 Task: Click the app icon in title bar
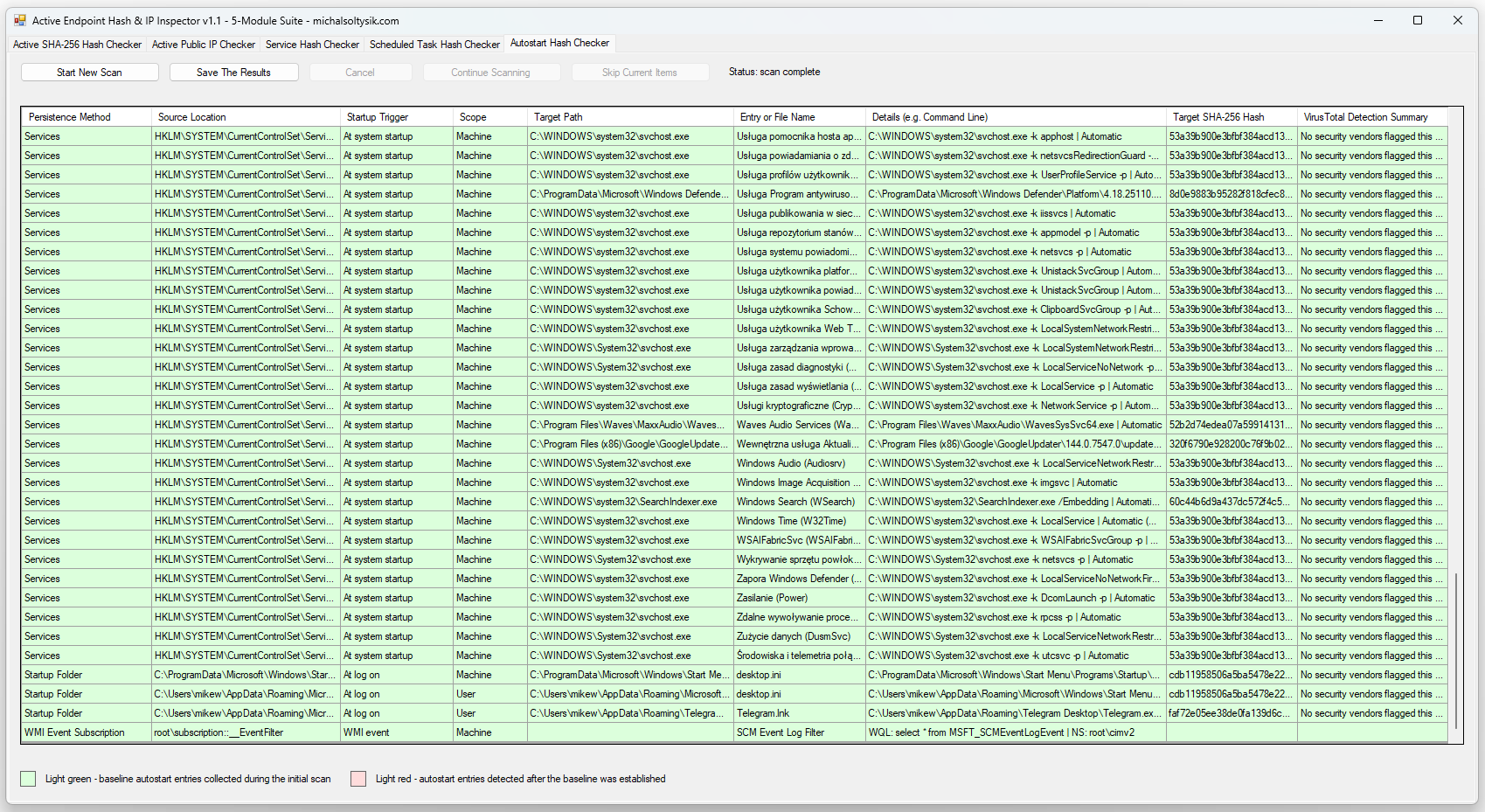tap(19, 20)
